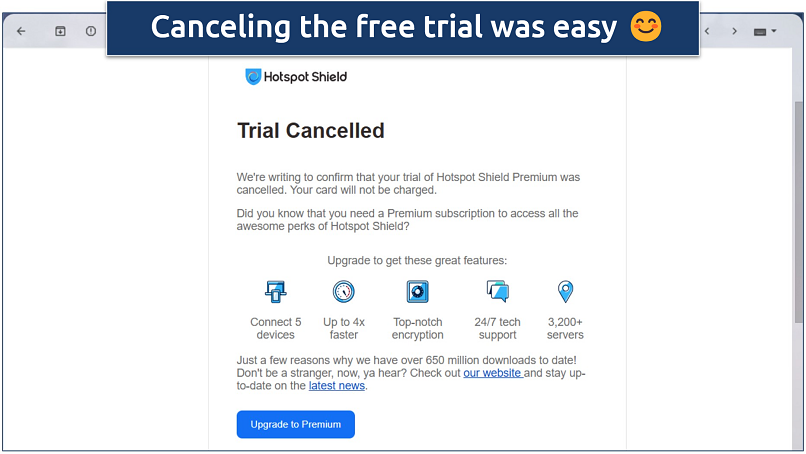Image resolution: width=806 pixels, height=454 pixels.
Task: Click the archive email icon
Action: 60,31
